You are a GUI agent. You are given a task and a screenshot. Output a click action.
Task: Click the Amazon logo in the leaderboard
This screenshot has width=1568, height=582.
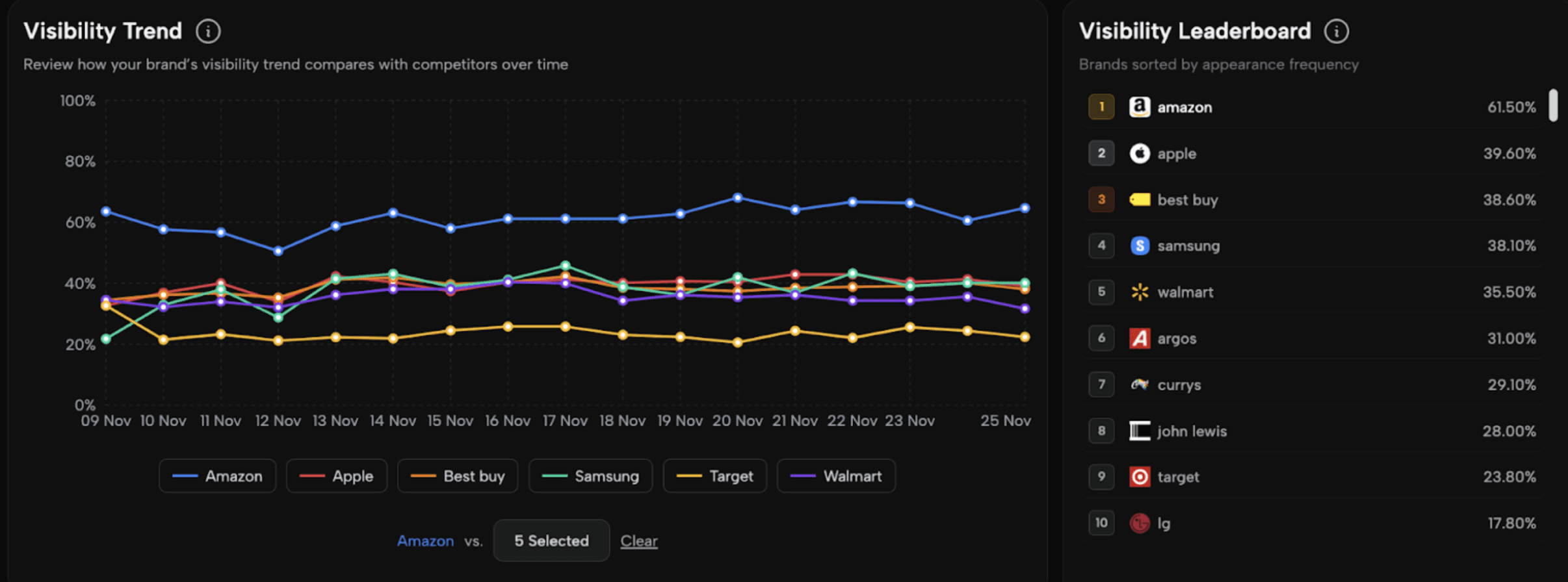[x=1140, y=107]
